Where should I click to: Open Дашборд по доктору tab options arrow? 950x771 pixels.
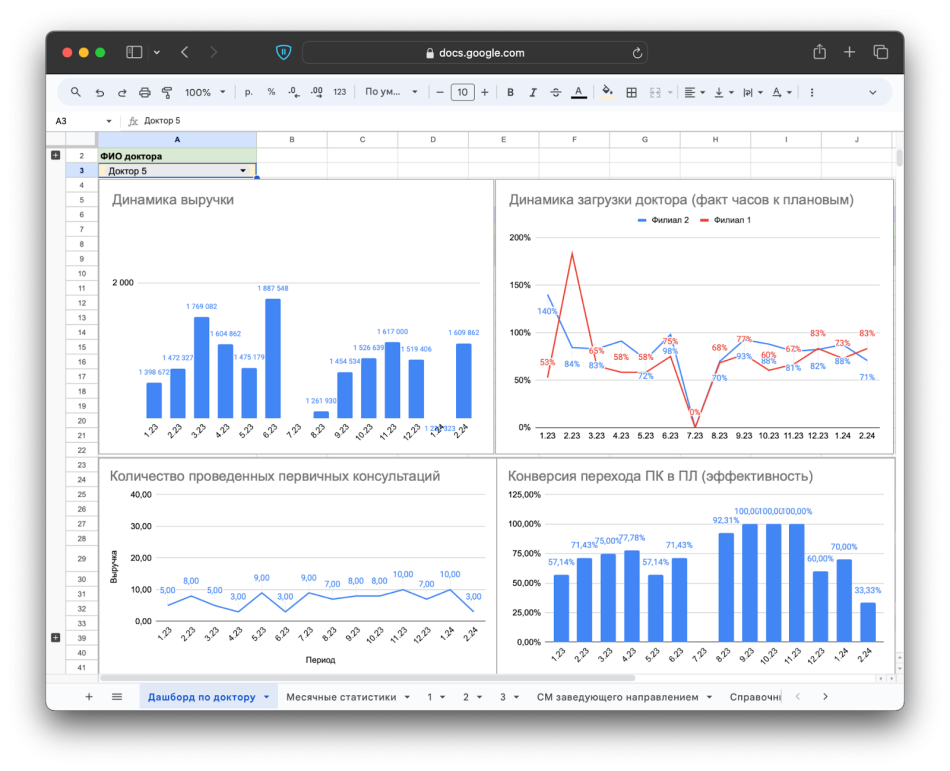coord(267,697)
